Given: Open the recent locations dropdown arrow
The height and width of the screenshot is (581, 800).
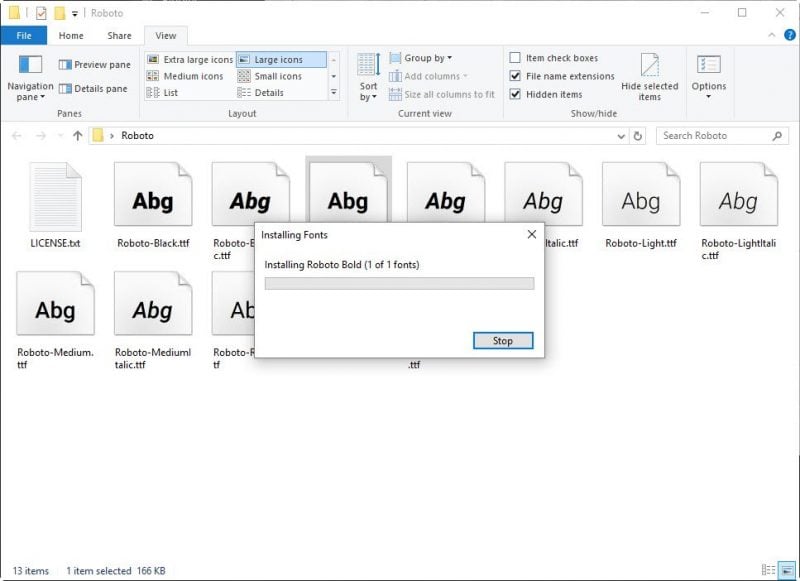Looking at the screenshot, I should pyautogui.click(x=61, y=136).
